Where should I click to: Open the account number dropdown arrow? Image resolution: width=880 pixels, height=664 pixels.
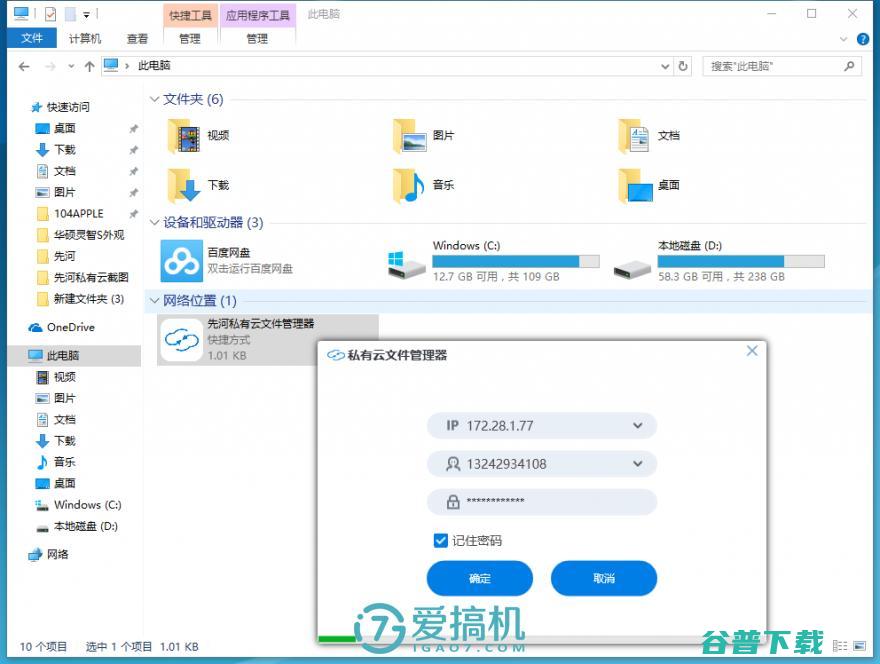(638, 464)
